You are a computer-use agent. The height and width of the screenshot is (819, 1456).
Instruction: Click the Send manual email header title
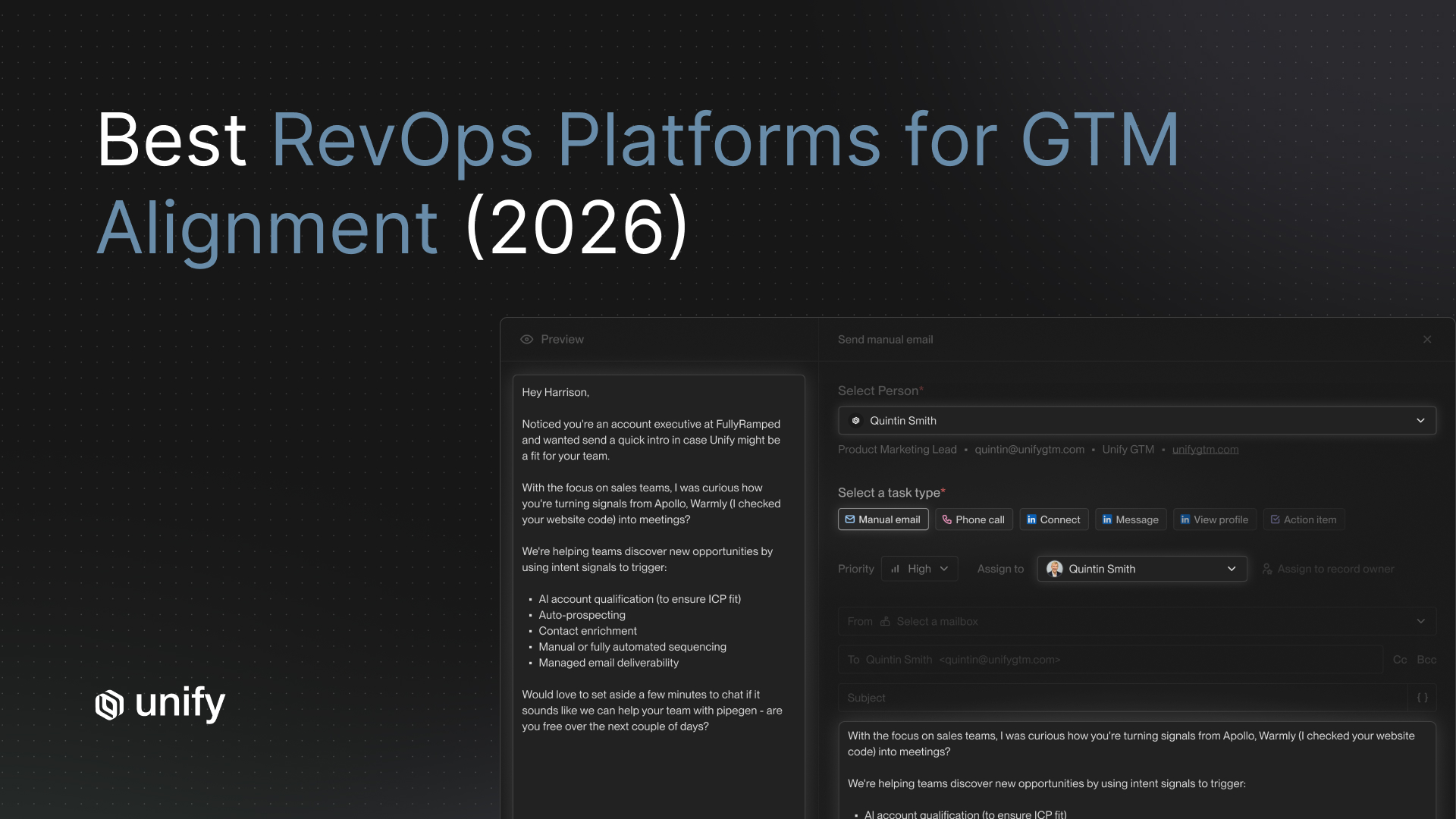pyautogui.click(x=885, y=339)
